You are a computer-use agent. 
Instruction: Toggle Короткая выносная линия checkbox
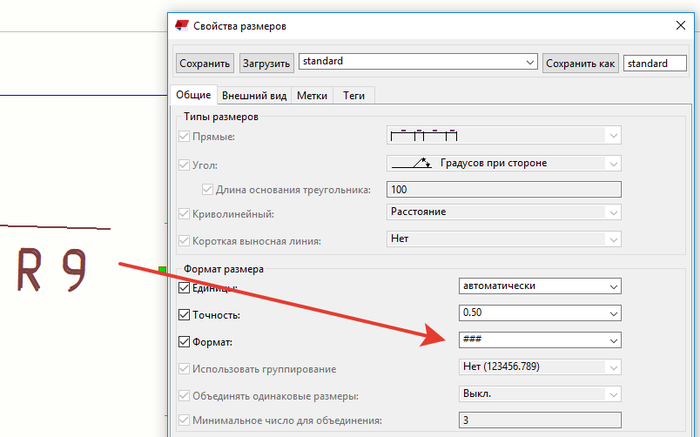[184, 241]
